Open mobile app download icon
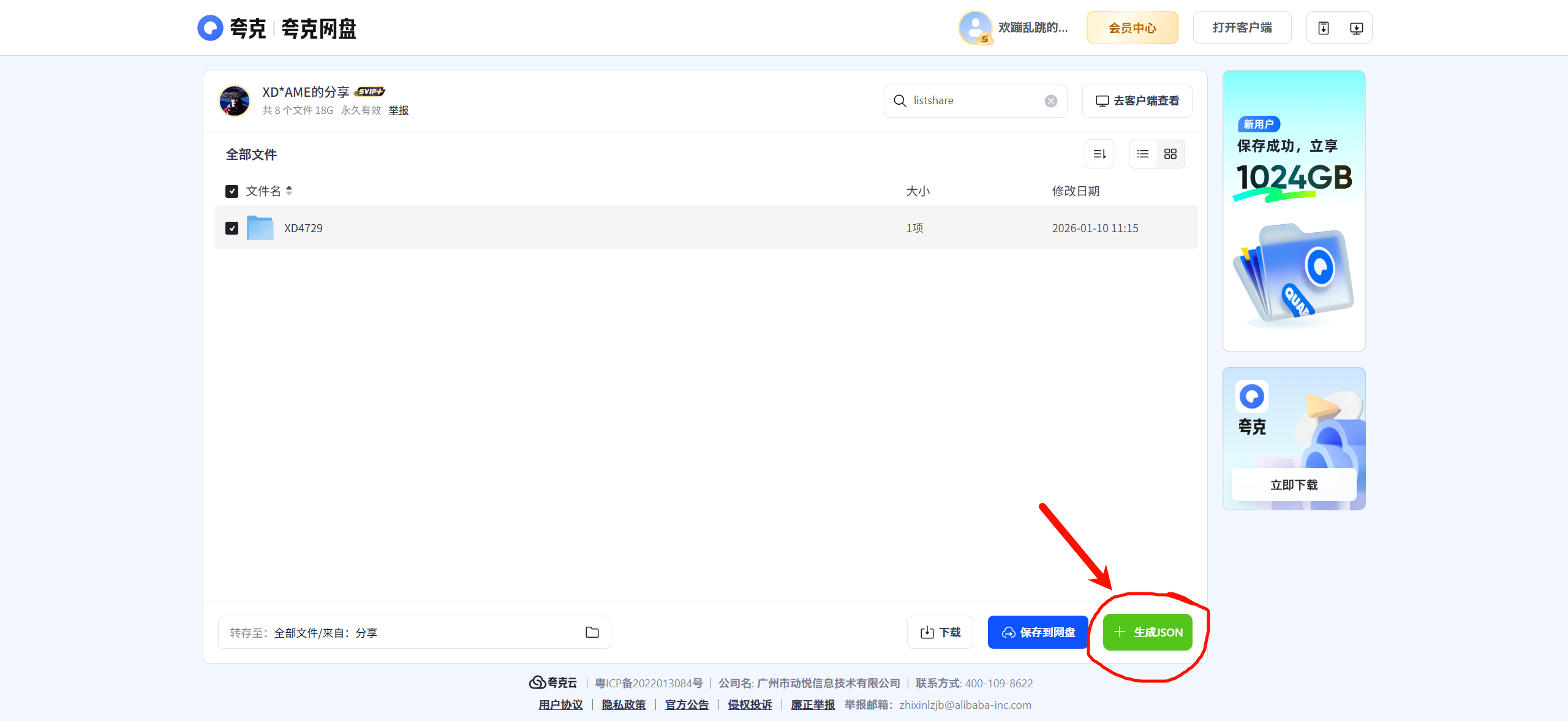Viewport: 1568px width, 721px height. coord(1324,28)
